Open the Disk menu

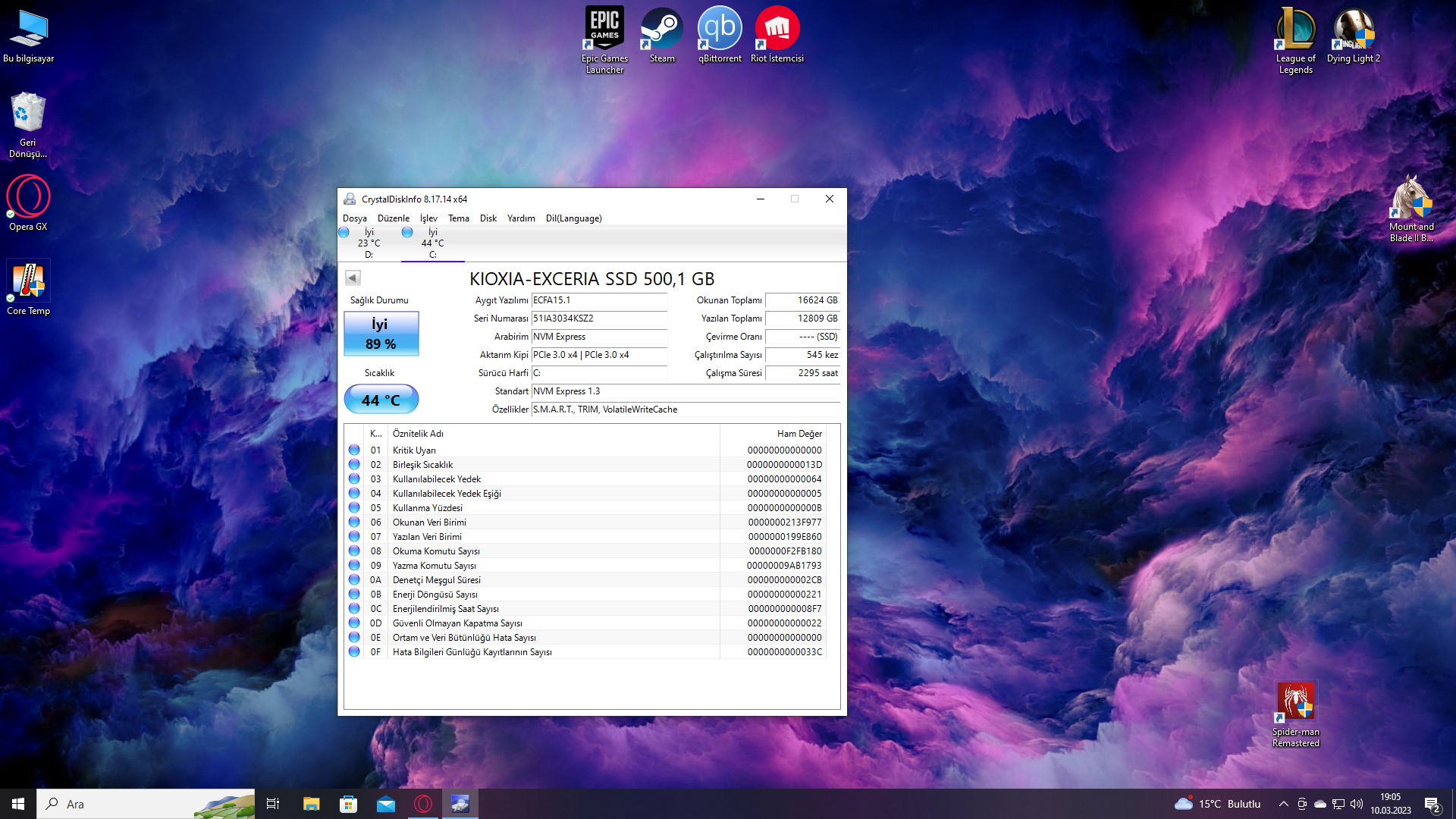(x=488, y=218)
